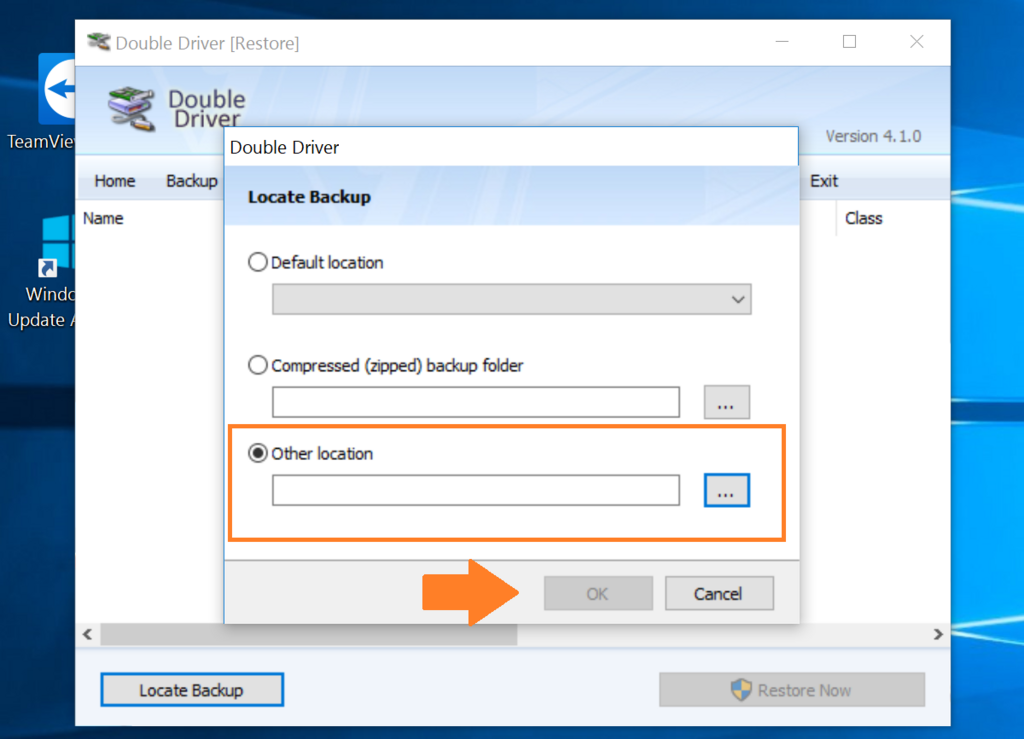Open the Backup menu item
Screen dimensions: 1024x739
click(x=191, y=181)
